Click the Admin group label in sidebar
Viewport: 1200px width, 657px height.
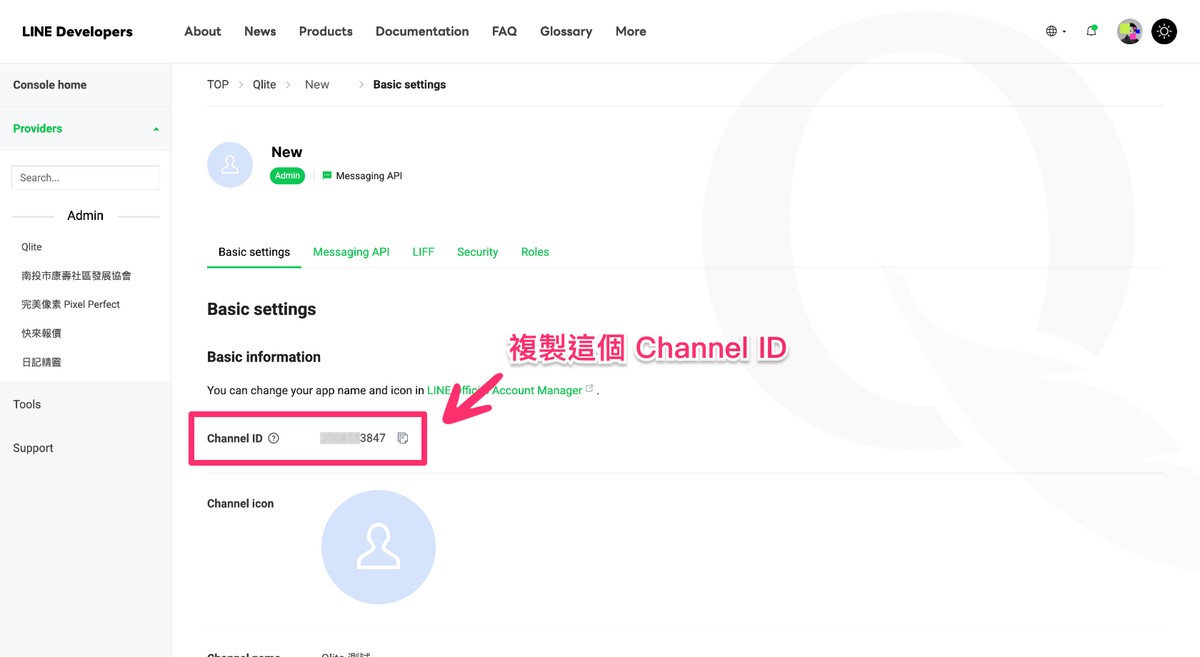[x=85, y=216]
